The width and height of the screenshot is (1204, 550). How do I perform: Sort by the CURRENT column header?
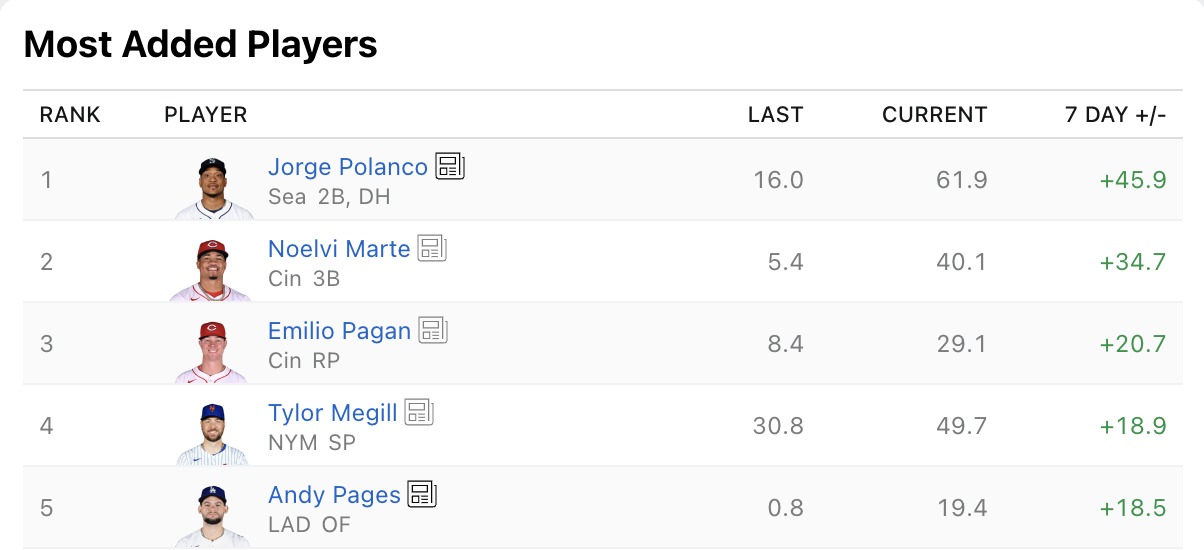pyautogui.click(x=935, y=115)
